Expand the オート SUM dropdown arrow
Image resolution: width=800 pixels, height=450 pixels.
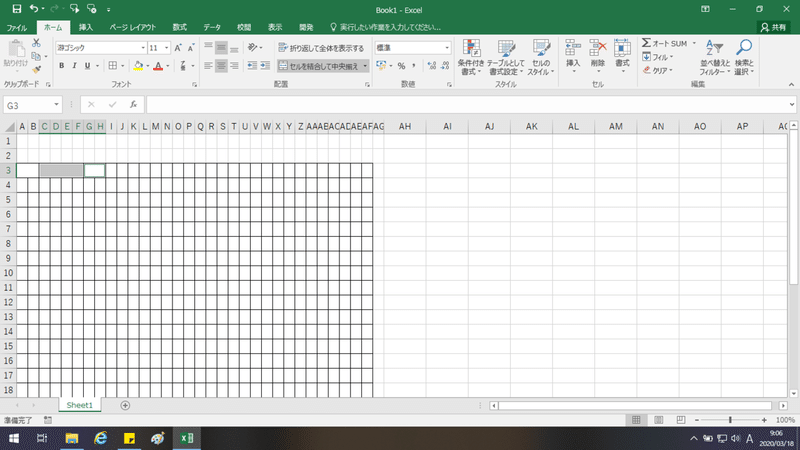tap(694, 43)
